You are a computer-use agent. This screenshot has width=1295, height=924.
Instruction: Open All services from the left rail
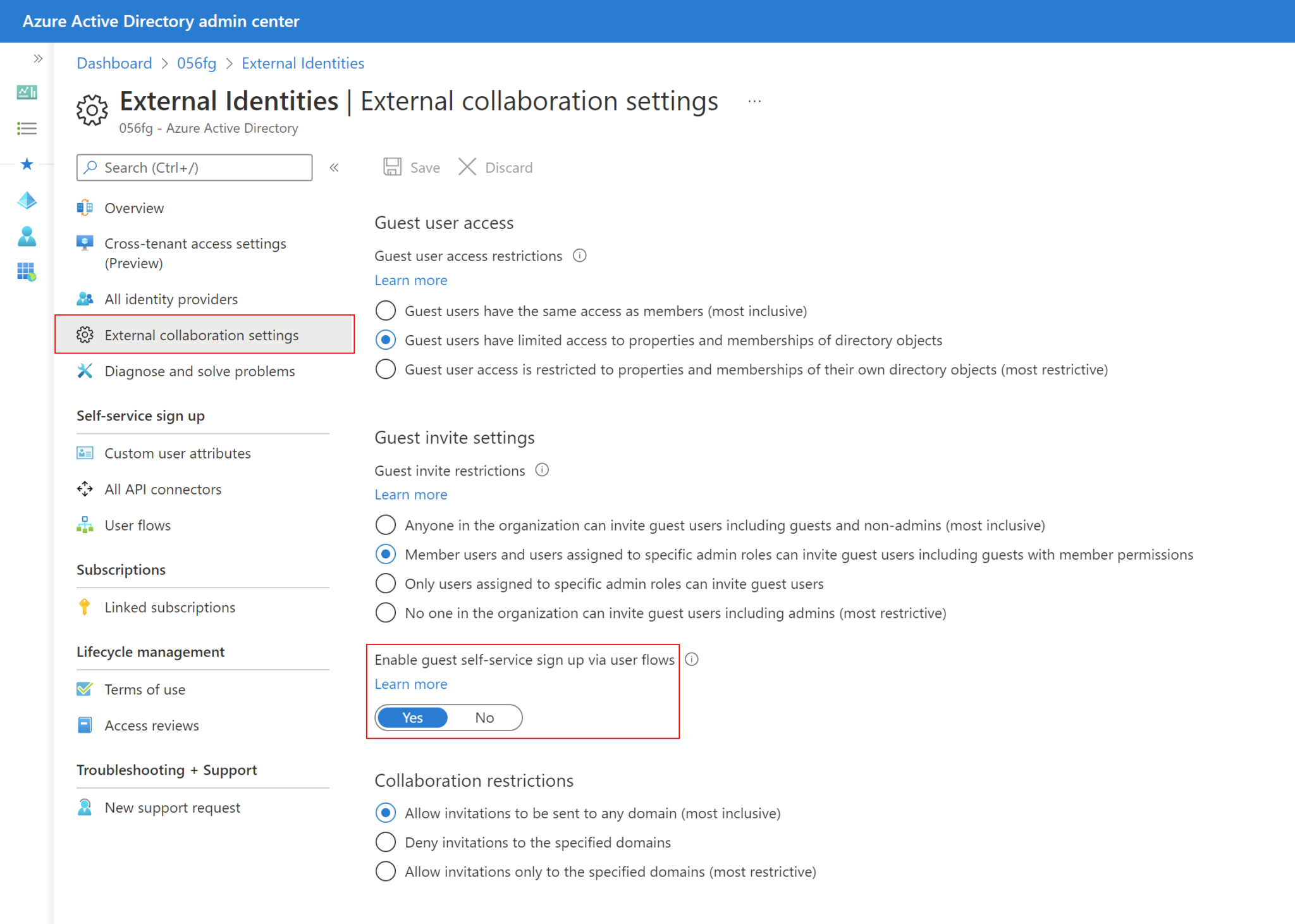click(x=27, y=128)
